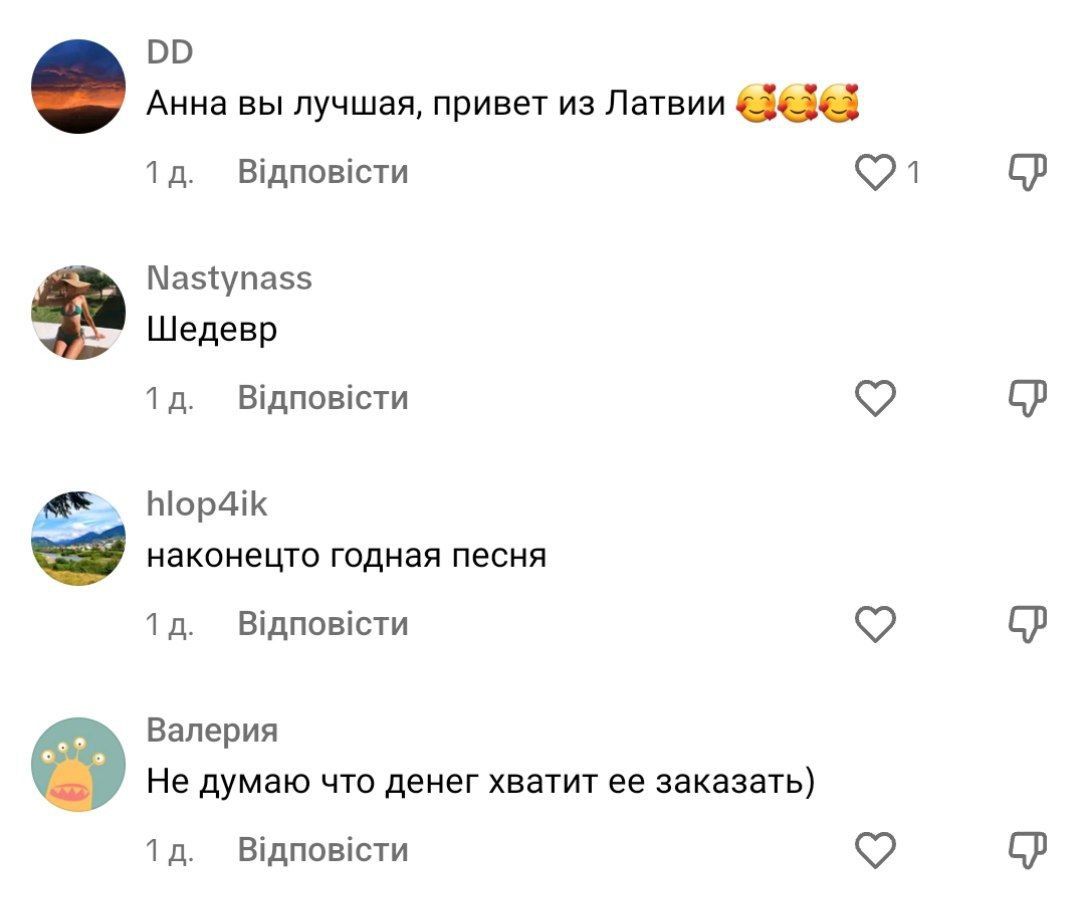Dislike DD's comment about Латвии

coord(1028,172)
